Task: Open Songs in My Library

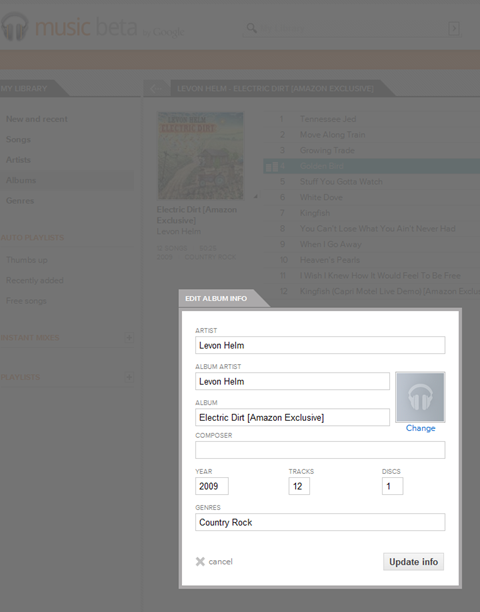Action: [x=18, y=139]
